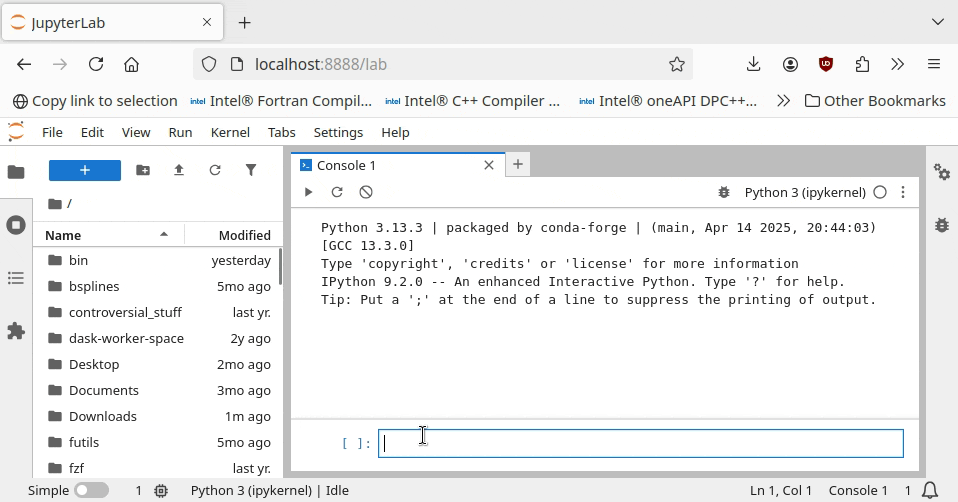Screen dimensions: 958x502
Task: Click the file browser vertical scrollbar
Action: tap(280, 266)
